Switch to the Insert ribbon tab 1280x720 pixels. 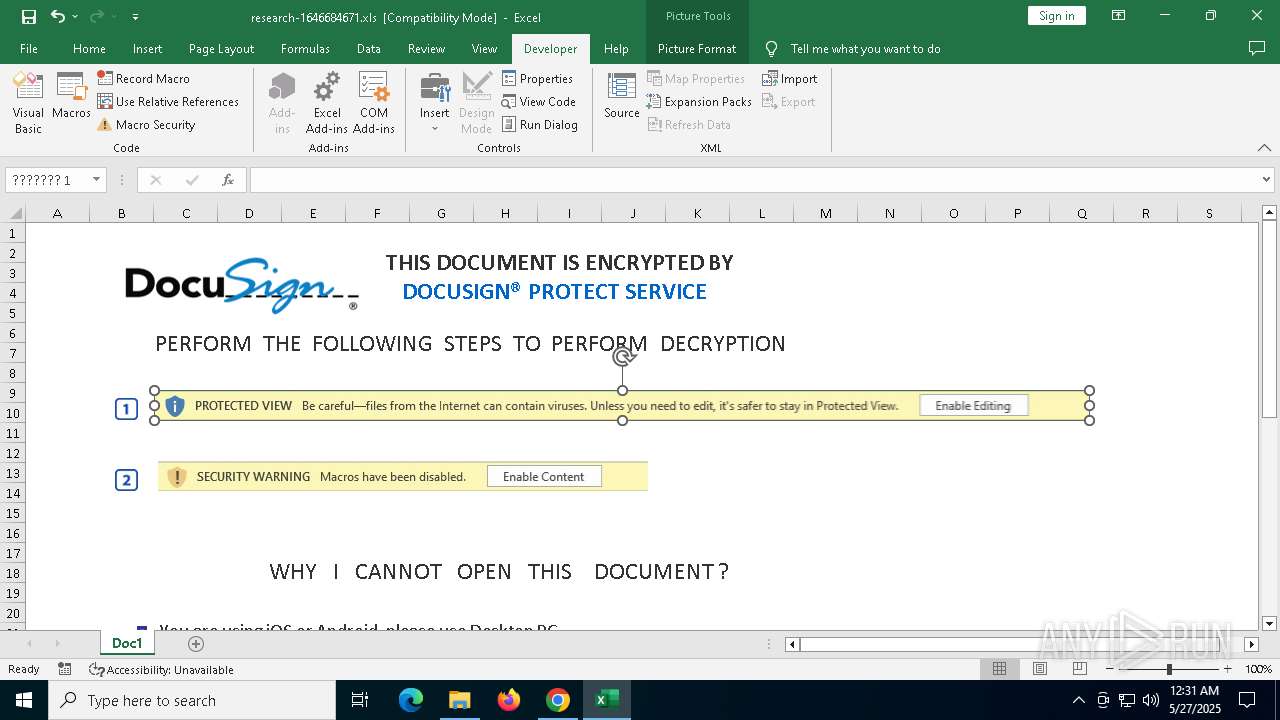point(147,48)
